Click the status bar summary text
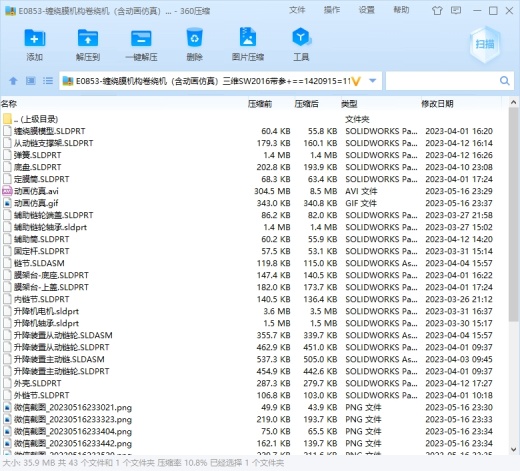Screen dimensions: 520x471 (x=143, y=463)
